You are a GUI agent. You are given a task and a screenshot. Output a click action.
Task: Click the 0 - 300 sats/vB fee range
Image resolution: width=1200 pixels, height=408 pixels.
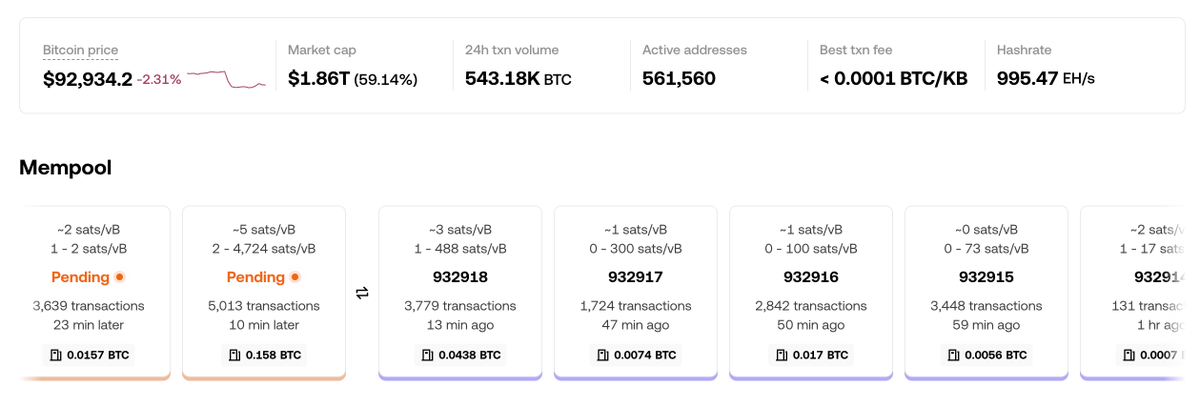click(635, 248)
